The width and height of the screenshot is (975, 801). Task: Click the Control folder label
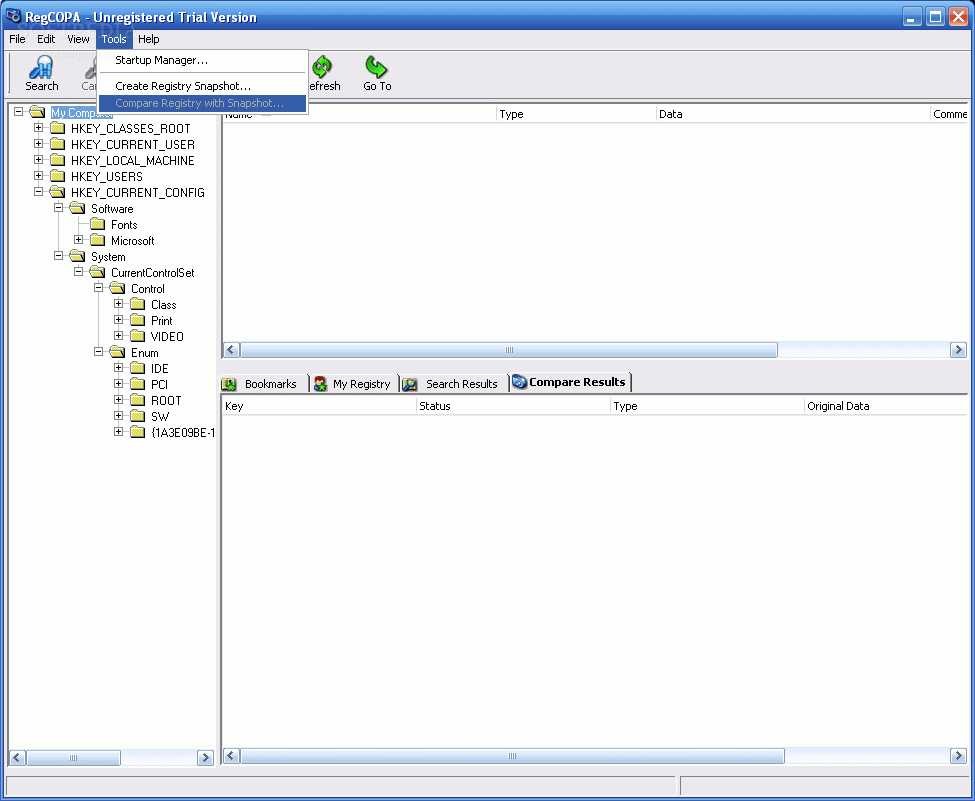(147, 289)
